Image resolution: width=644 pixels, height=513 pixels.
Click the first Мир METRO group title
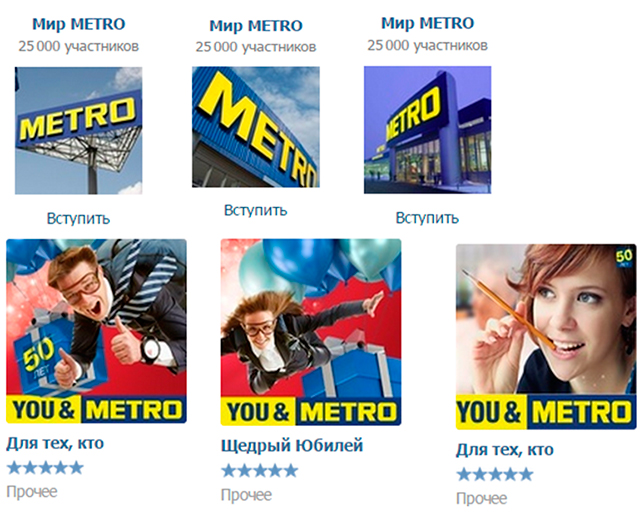point(78,24)
